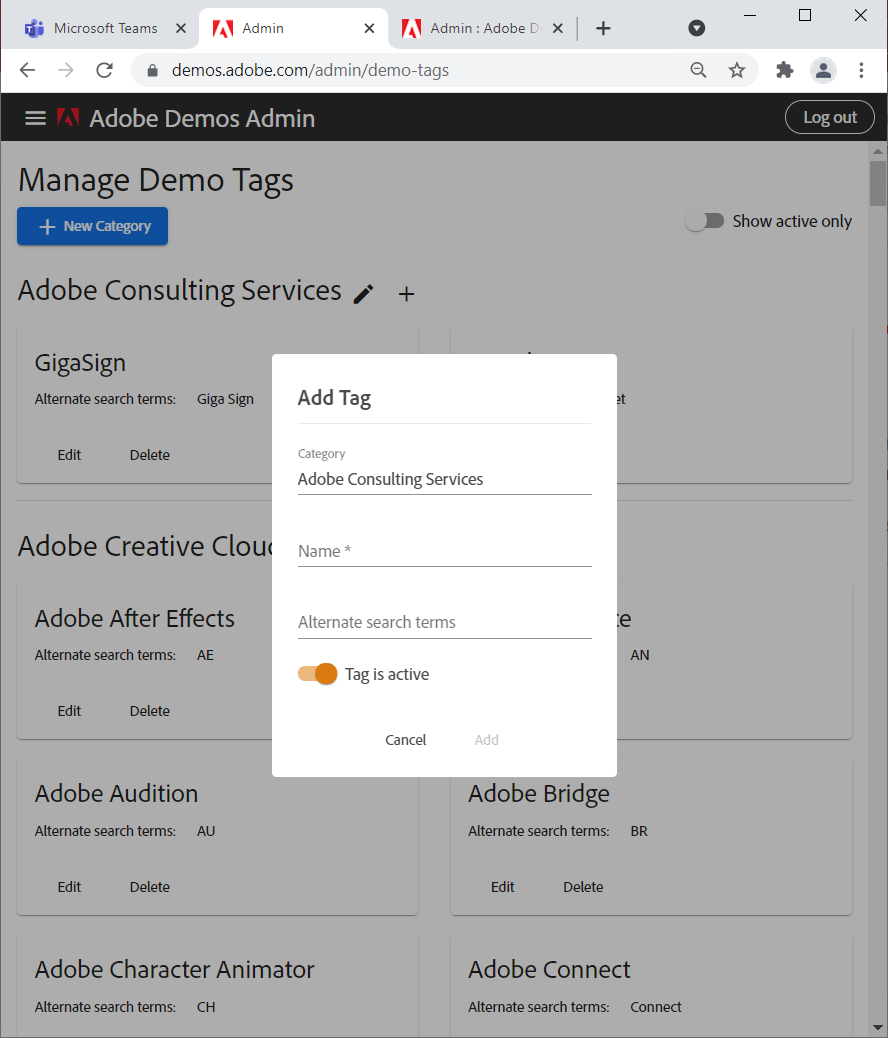Click the Adobe Character Animator tag title
Viewport: 888px width, 1038px height.
174,970
